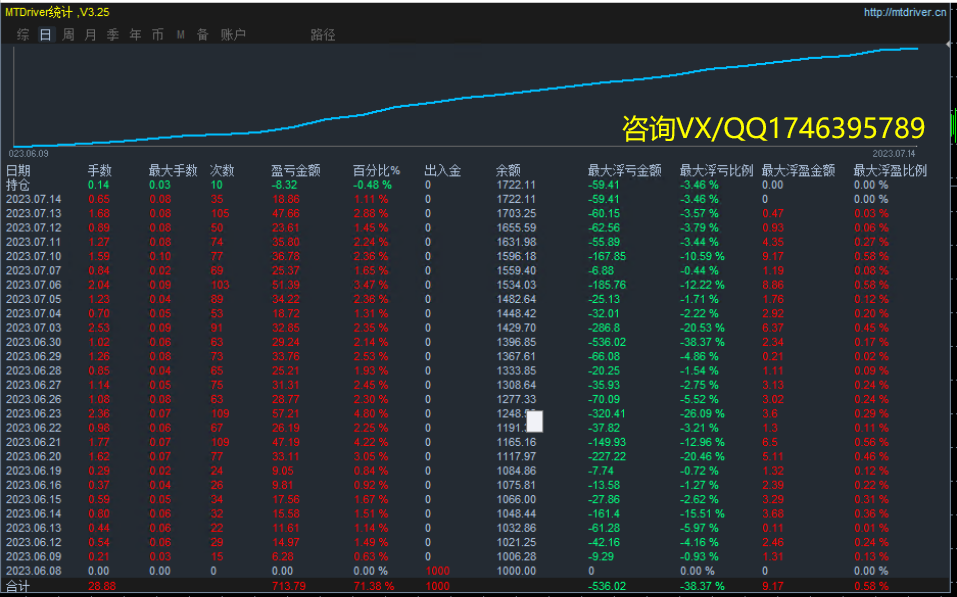Click the white square in the 余额 column

tap(535, 421)
